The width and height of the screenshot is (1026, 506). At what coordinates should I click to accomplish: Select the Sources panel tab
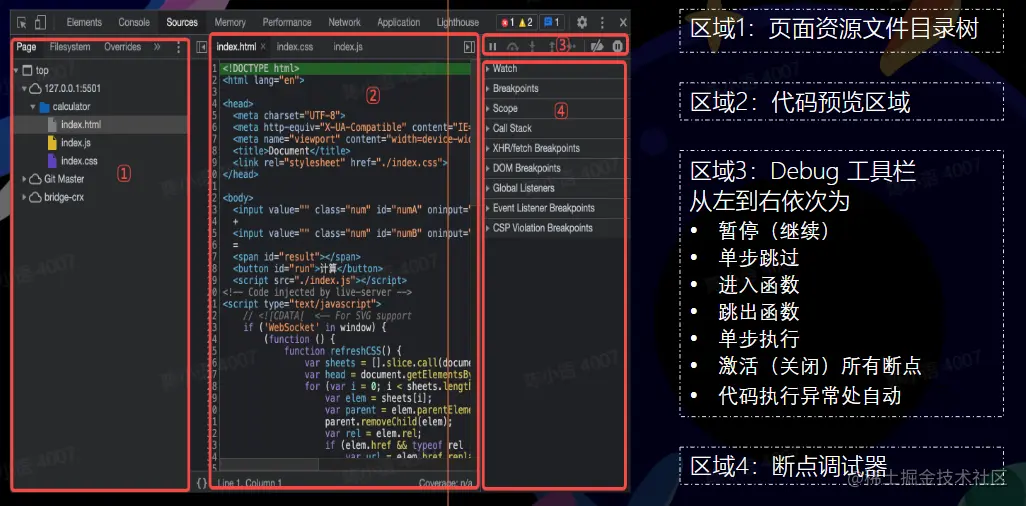182,22
